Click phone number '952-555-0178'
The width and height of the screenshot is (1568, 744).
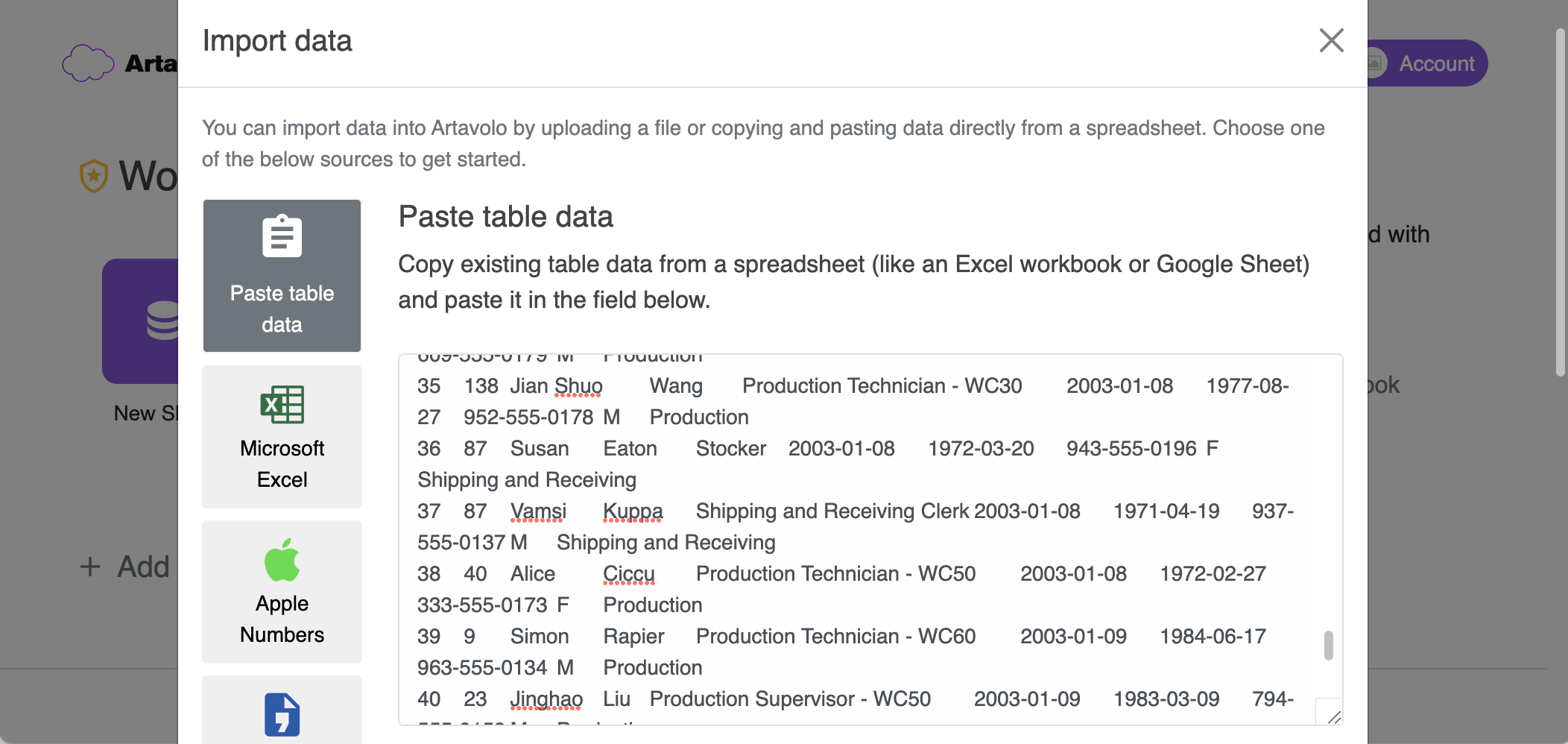click(528, 417)
